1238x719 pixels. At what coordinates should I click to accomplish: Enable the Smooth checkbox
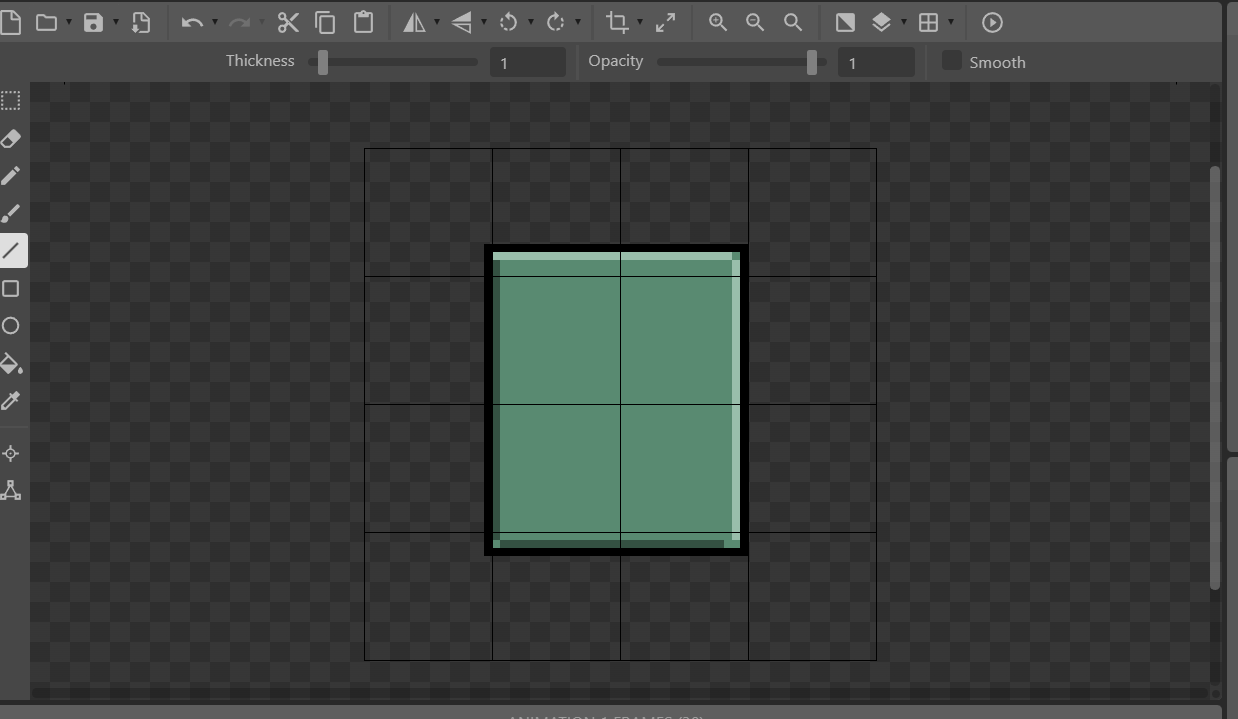click(952, 61)
